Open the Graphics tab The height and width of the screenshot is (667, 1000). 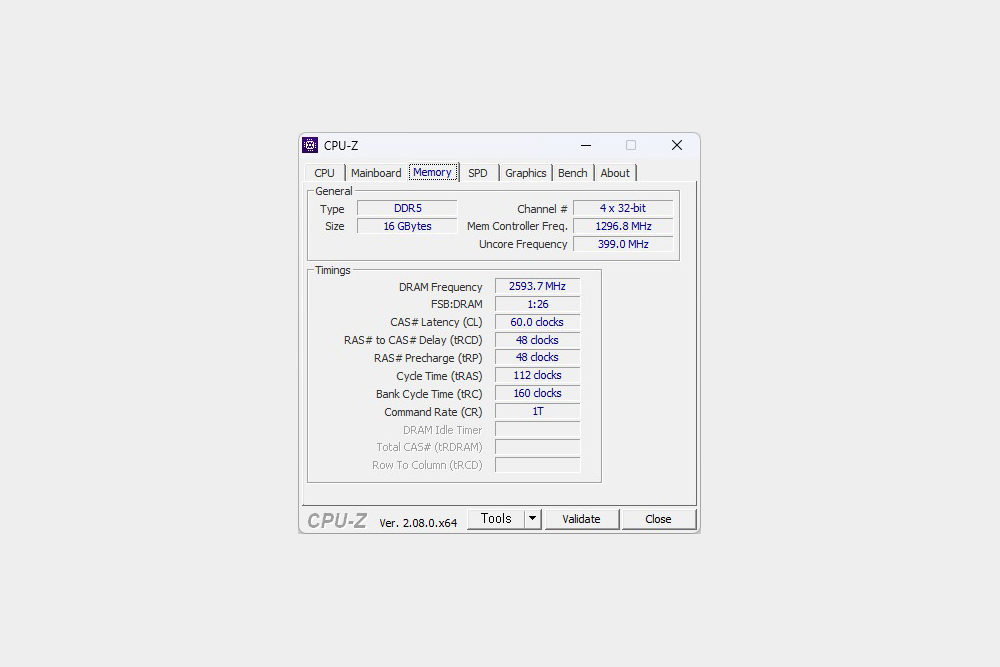[x=526, y=173]
